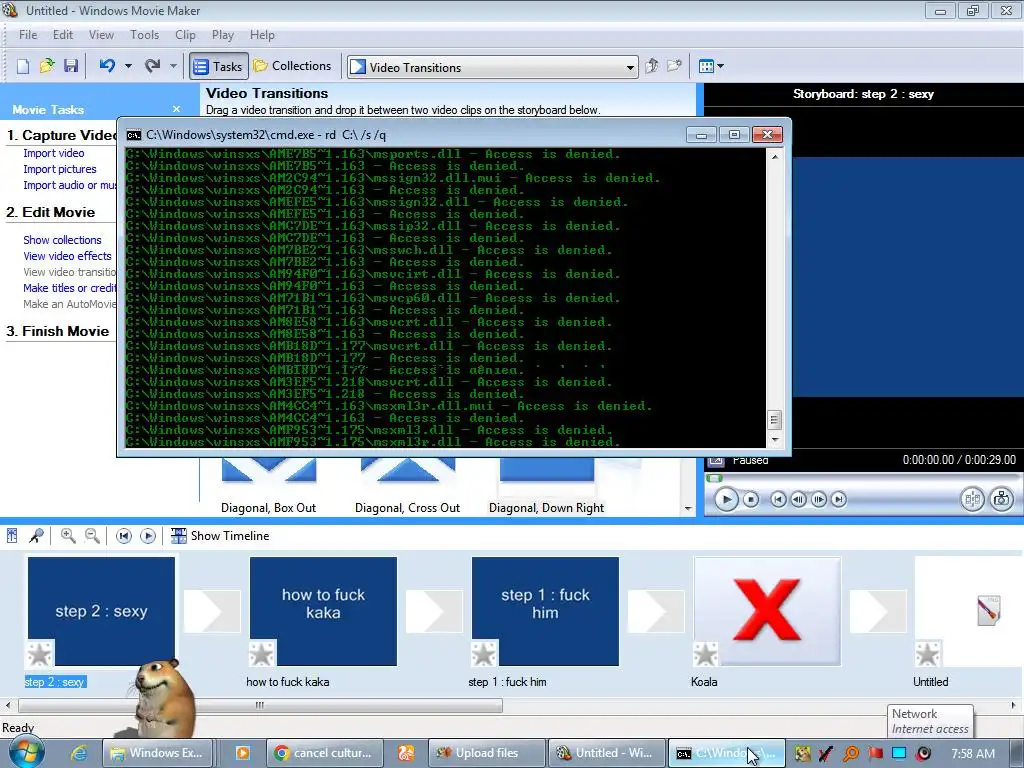Click the New Collection Folder icon
This screenshot has height=768, width=1024.
[x=674, y=66]
